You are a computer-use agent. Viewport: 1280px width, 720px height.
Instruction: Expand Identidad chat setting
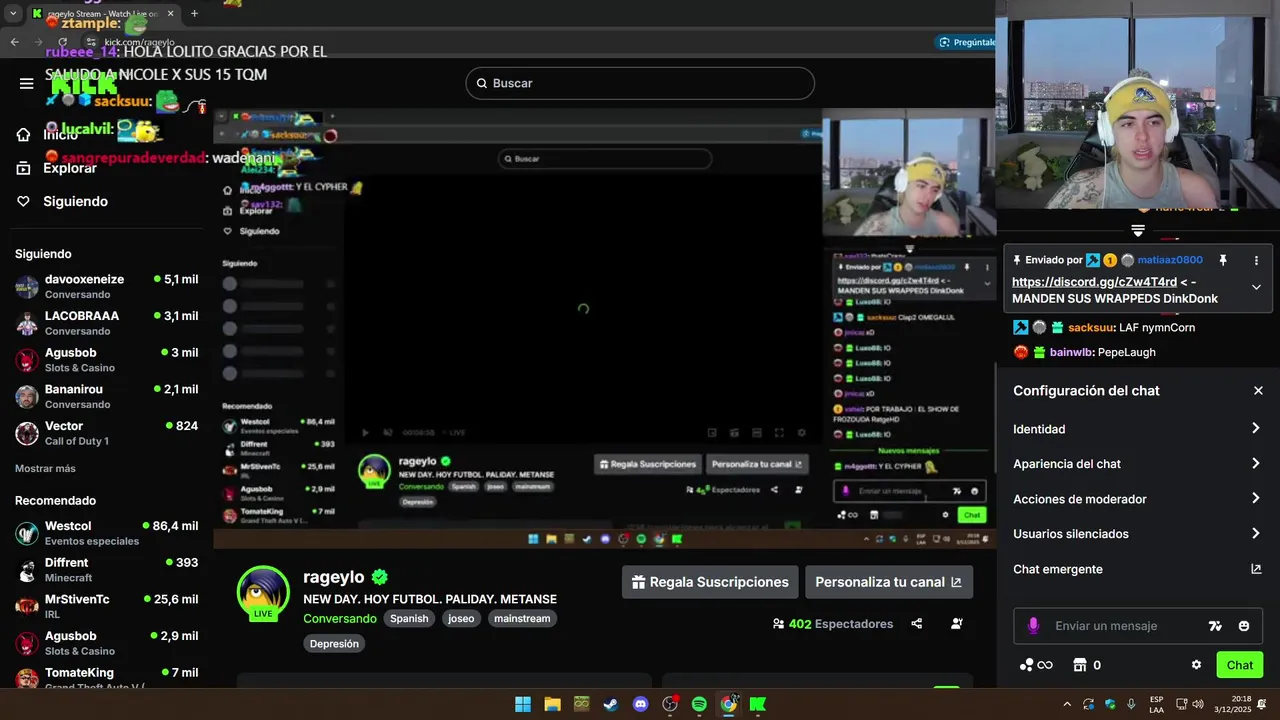[1138, 429]
